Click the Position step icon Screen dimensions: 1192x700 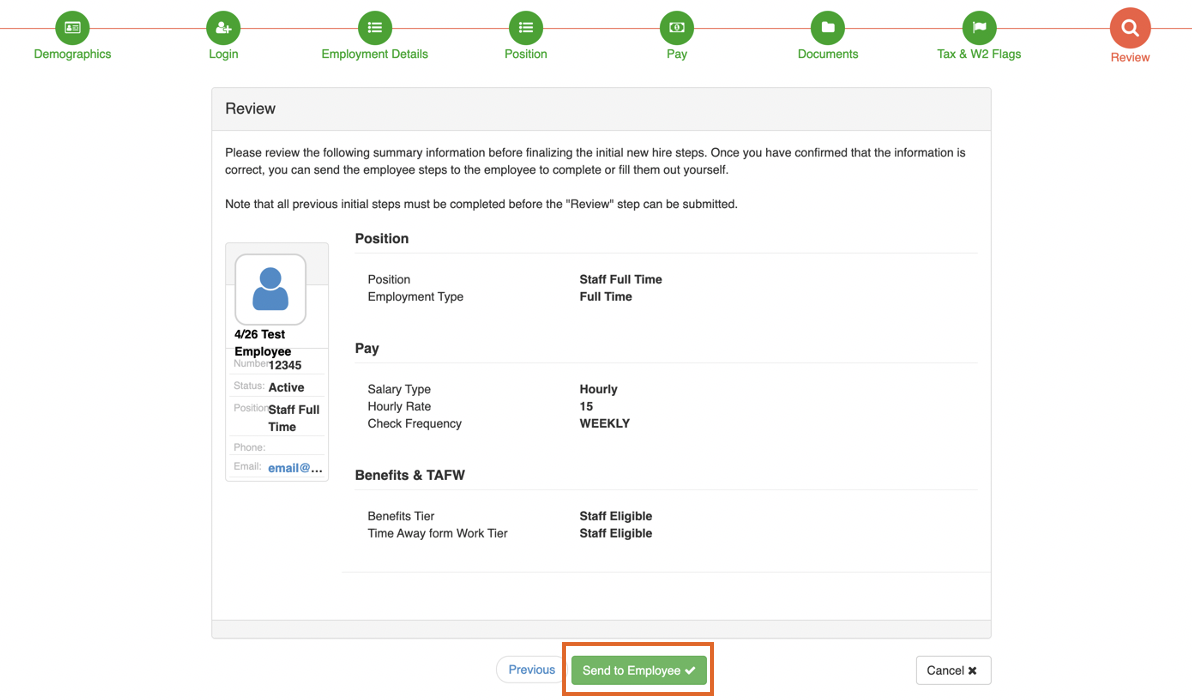pyautogui.click(x=525, y=28)
